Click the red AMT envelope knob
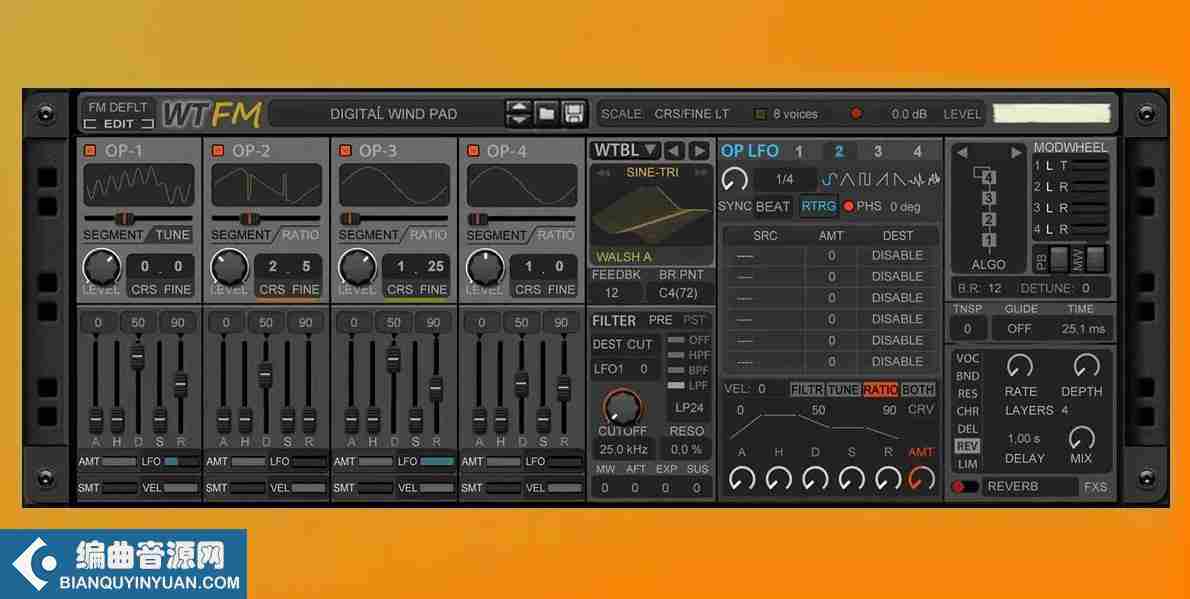The width and height of the screenshot is (1190, 599). click(x=921, y=478)
